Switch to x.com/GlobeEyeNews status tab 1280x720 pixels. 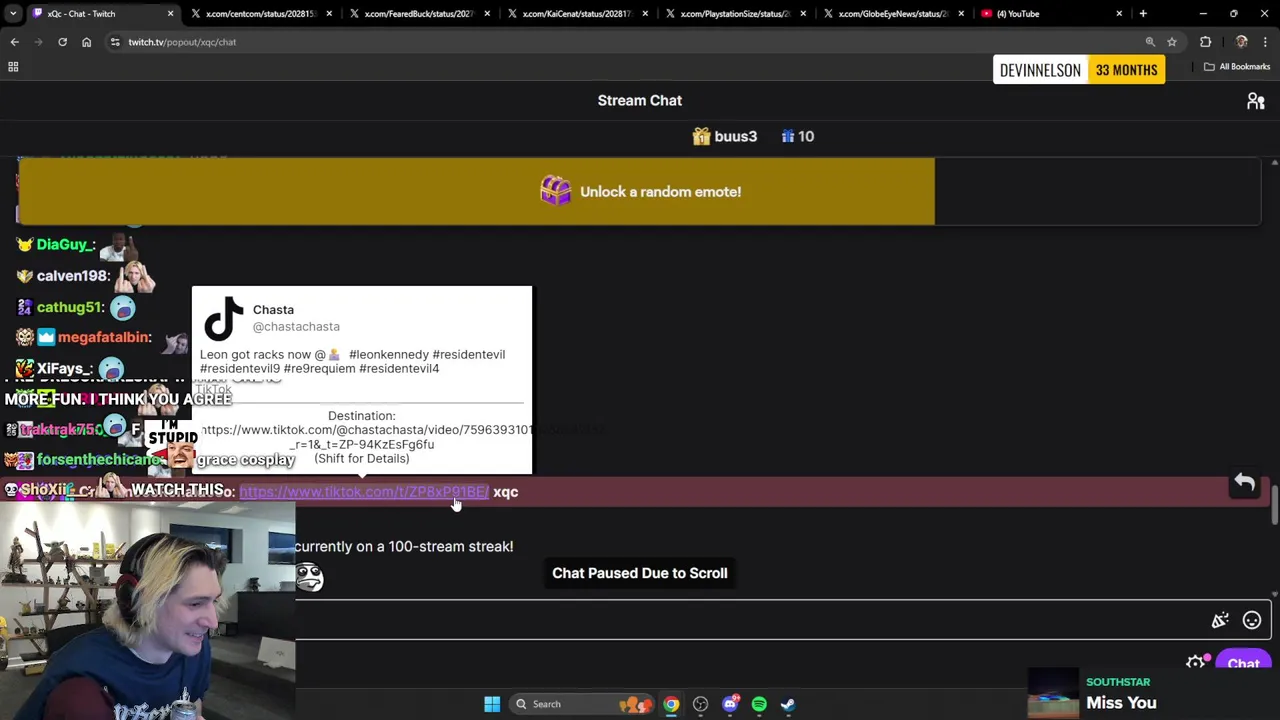894,14
